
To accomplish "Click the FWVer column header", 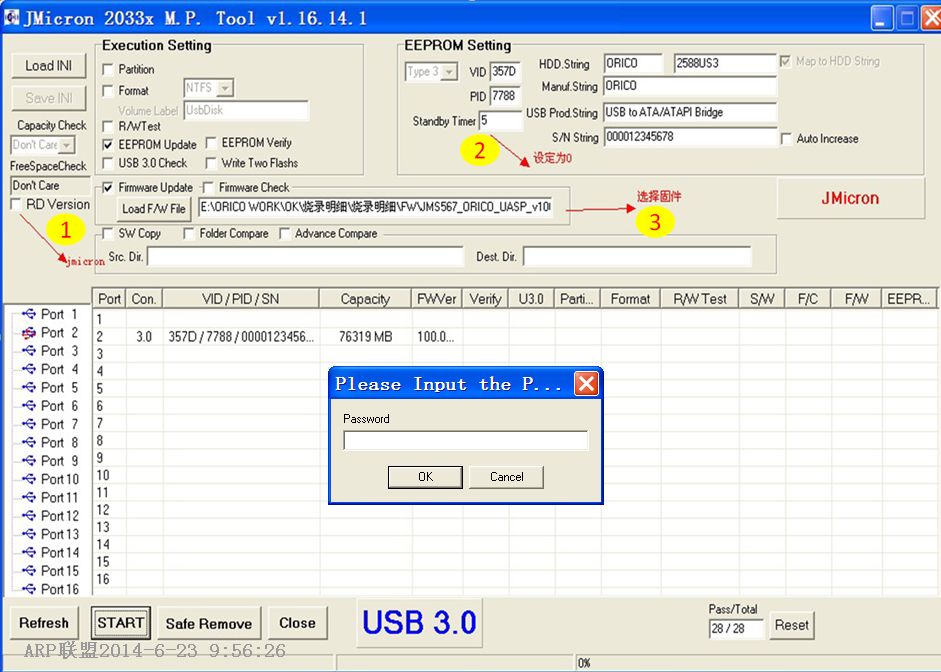I will click(x=436, y=299).
